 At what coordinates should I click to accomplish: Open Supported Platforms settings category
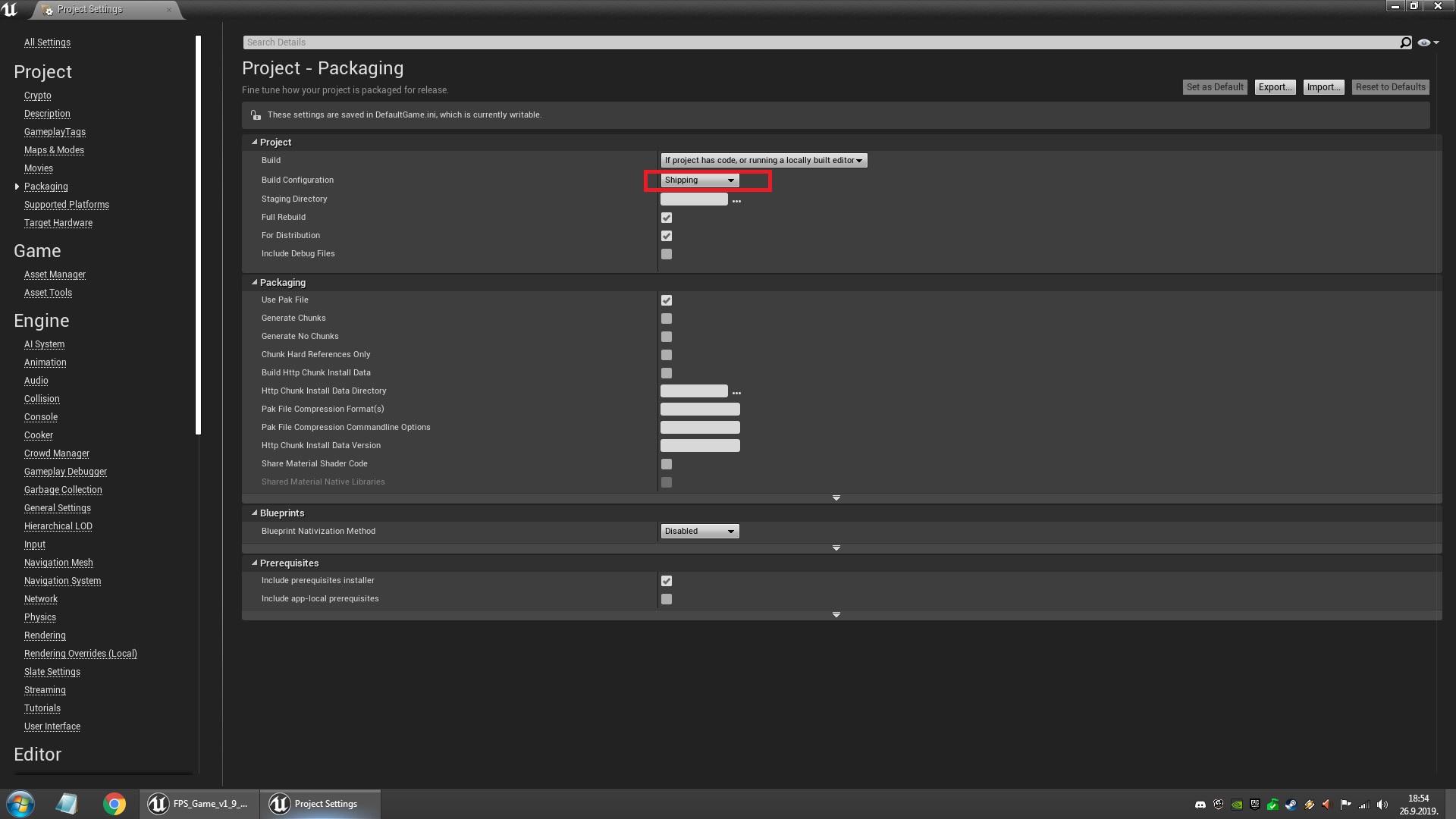(x=67, y=205)
